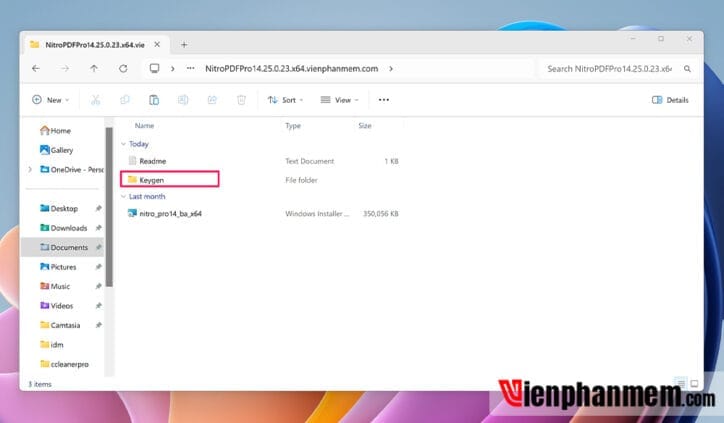Image resolution: width=724 pixels, height=423 pixels.
Task: Open the See more three-dots menu
Action: 384,100
